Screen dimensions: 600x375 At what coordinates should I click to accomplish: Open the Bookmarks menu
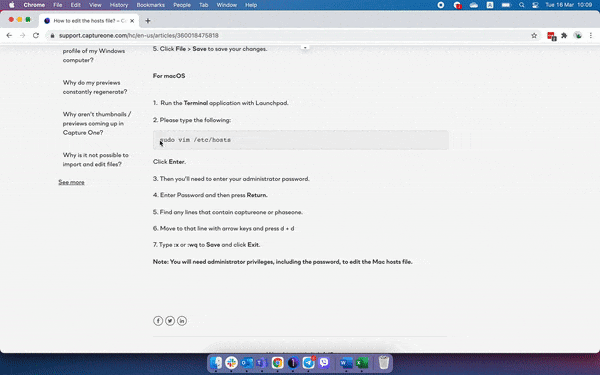point(151,5)
